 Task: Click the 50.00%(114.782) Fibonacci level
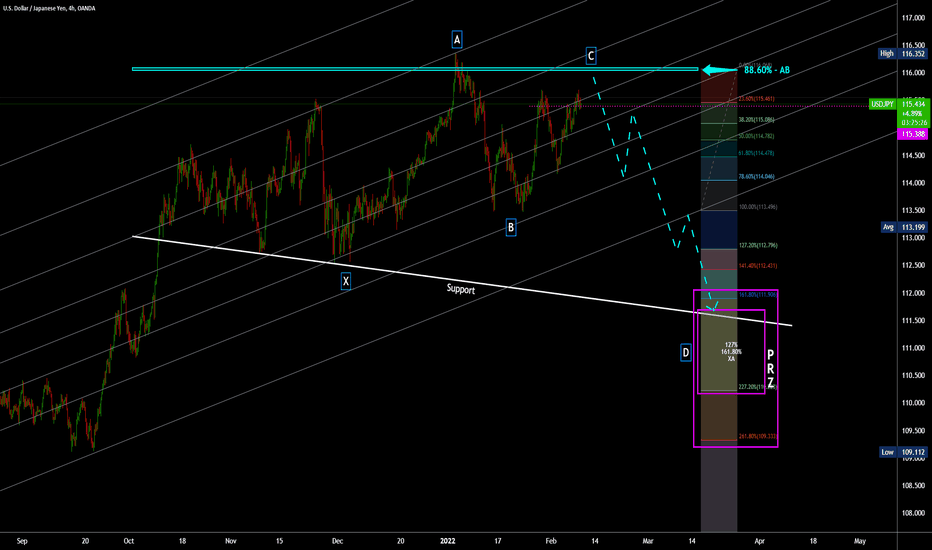(756, 136)
